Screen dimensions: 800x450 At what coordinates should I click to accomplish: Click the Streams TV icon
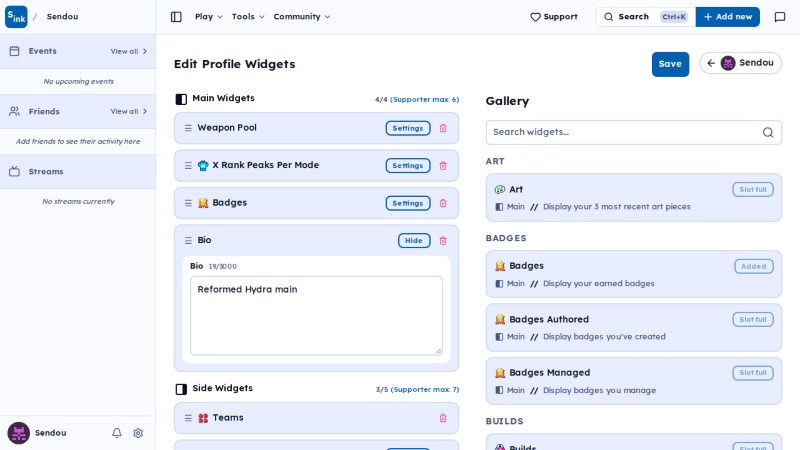[14, 171]
